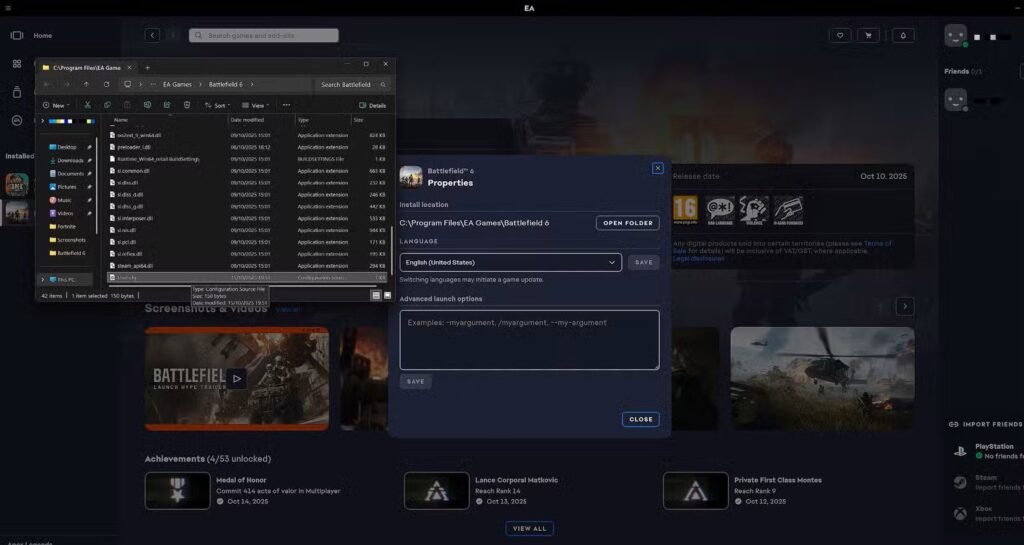Screen dimensions: 1024x545
Task: Expand the top navigation pane account node
Action: [x=43, y=121]
